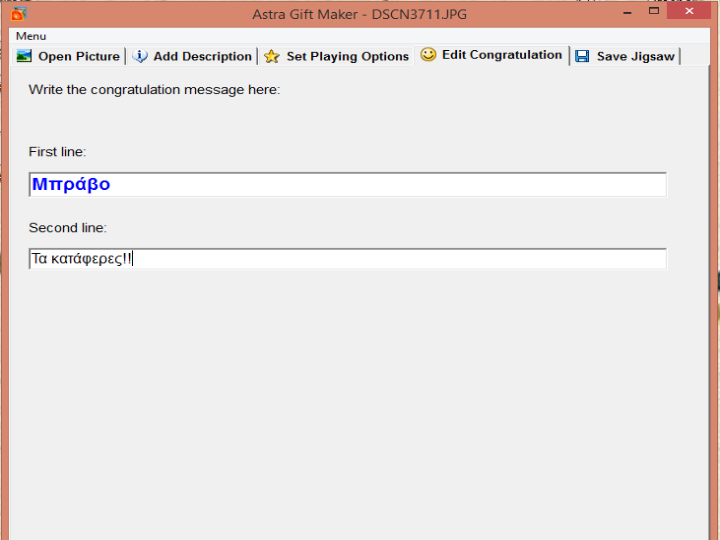Close the Astra Gift Maker window

pyautogui.click(x=689, y=11)
